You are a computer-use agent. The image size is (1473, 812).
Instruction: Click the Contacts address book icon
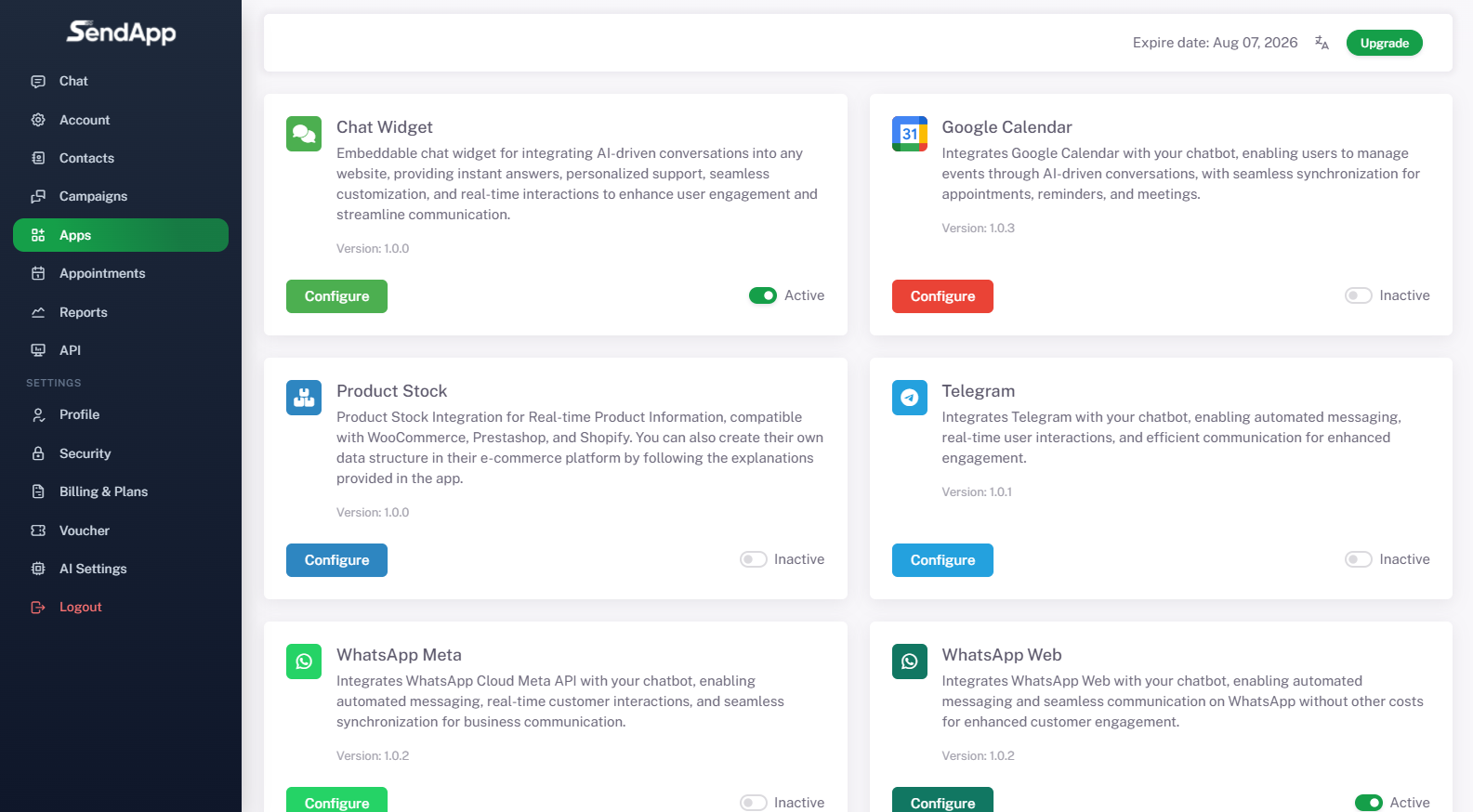38,158
